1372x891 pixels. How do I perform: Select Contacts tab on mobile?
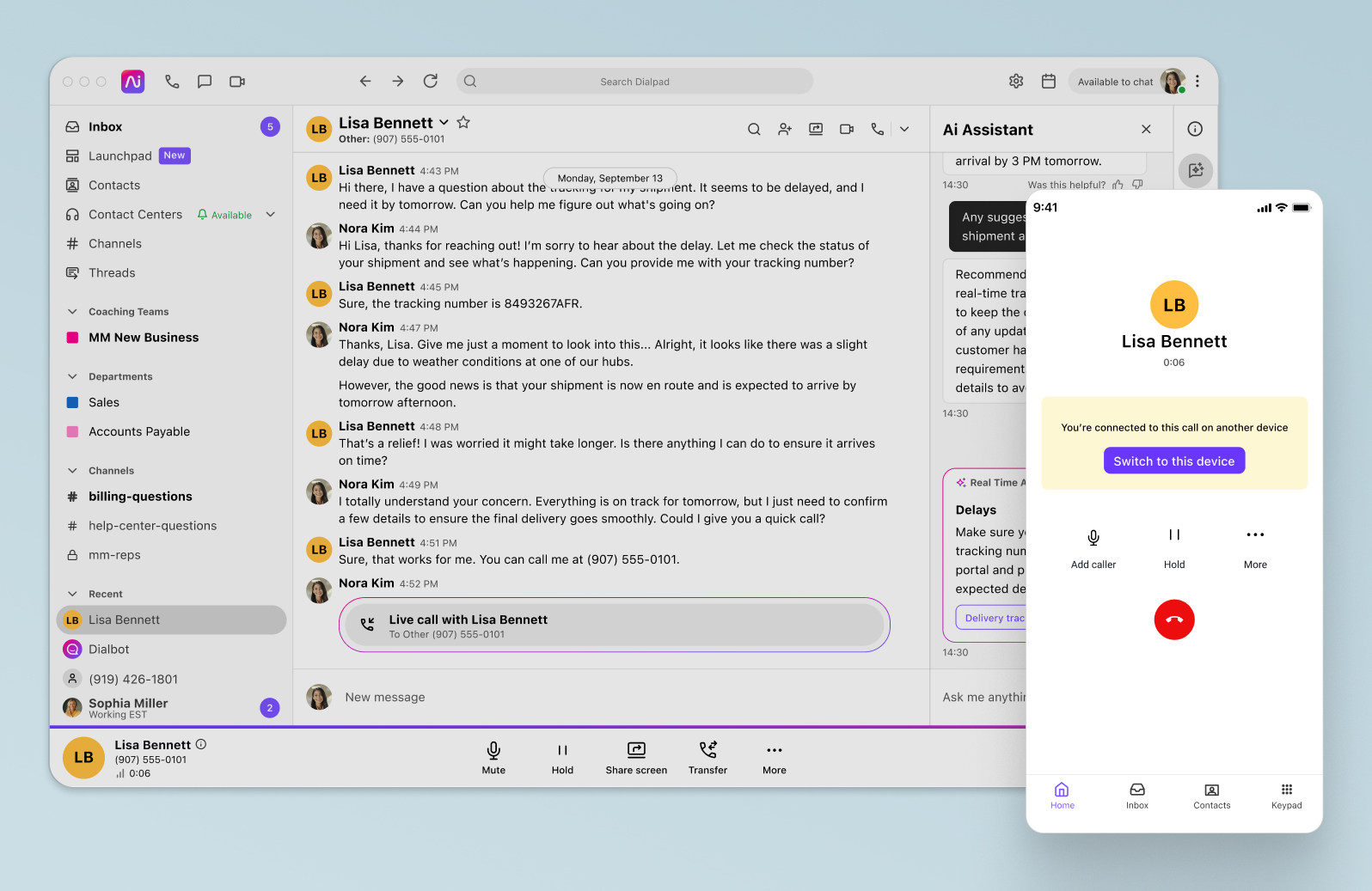tap(1211, 796)
